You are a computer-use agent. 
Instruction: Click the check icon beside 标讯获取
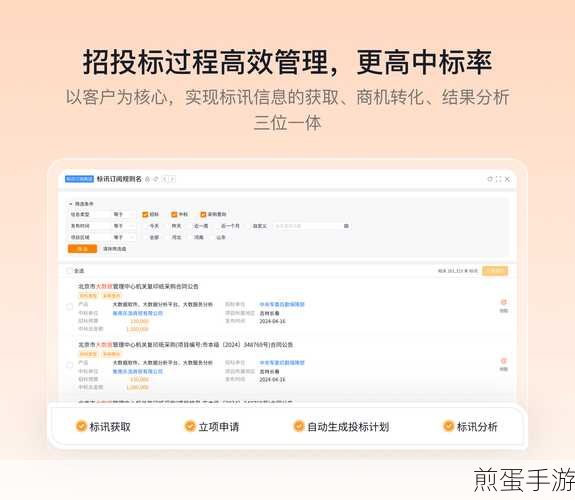[81, 426]
